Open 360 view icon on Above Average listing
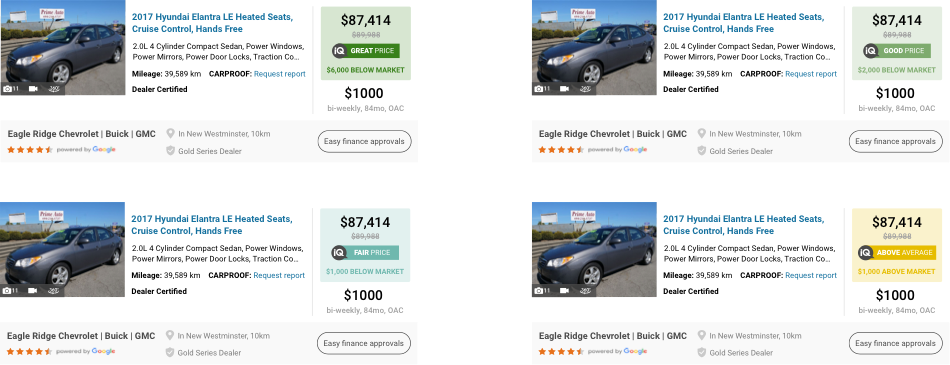The width and height of the screenshot is (950, 365). (x=585, y=291)
